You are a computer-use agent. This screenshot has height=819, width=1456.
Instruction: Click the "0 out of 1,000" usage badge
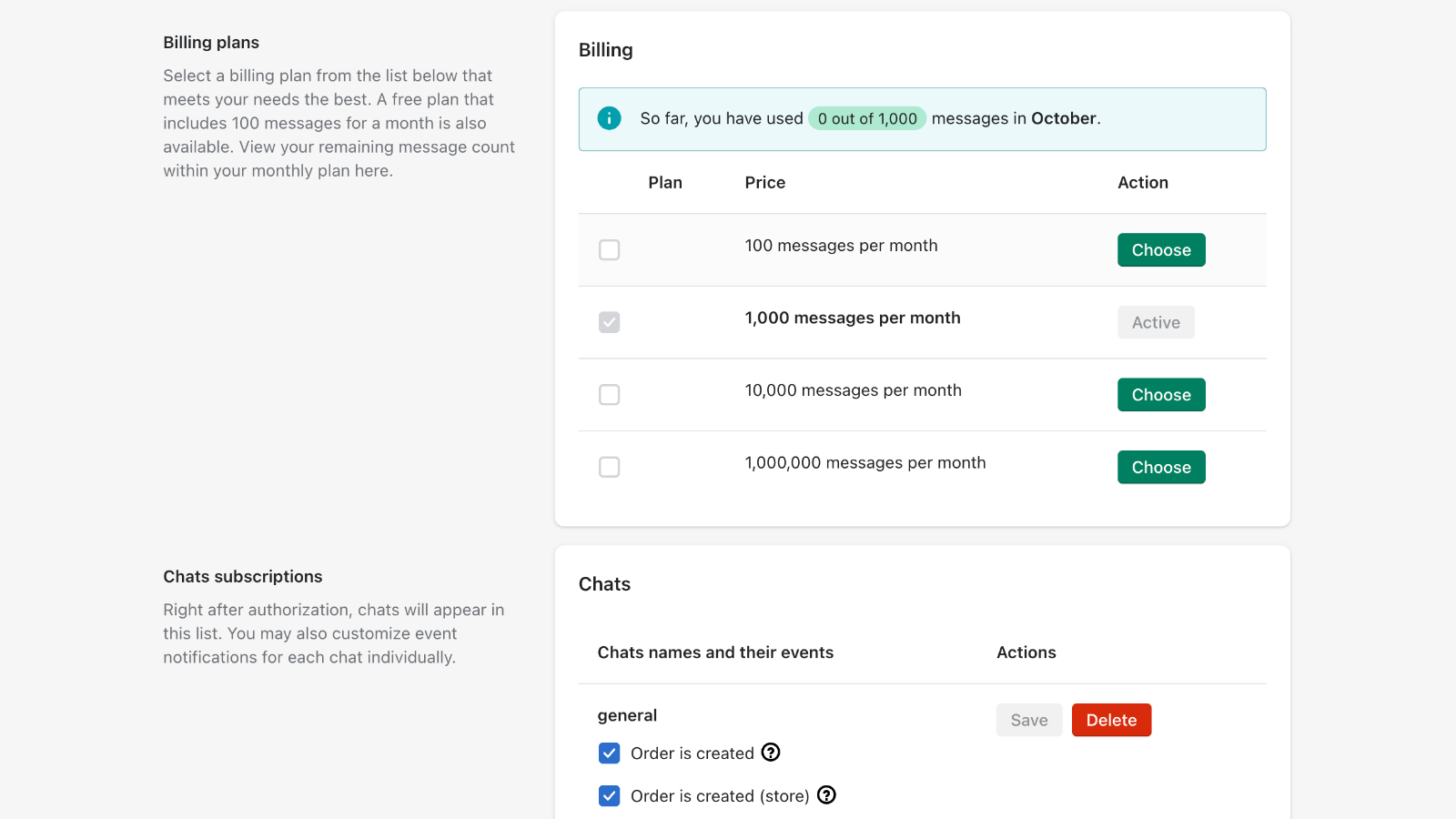[866, 118]
